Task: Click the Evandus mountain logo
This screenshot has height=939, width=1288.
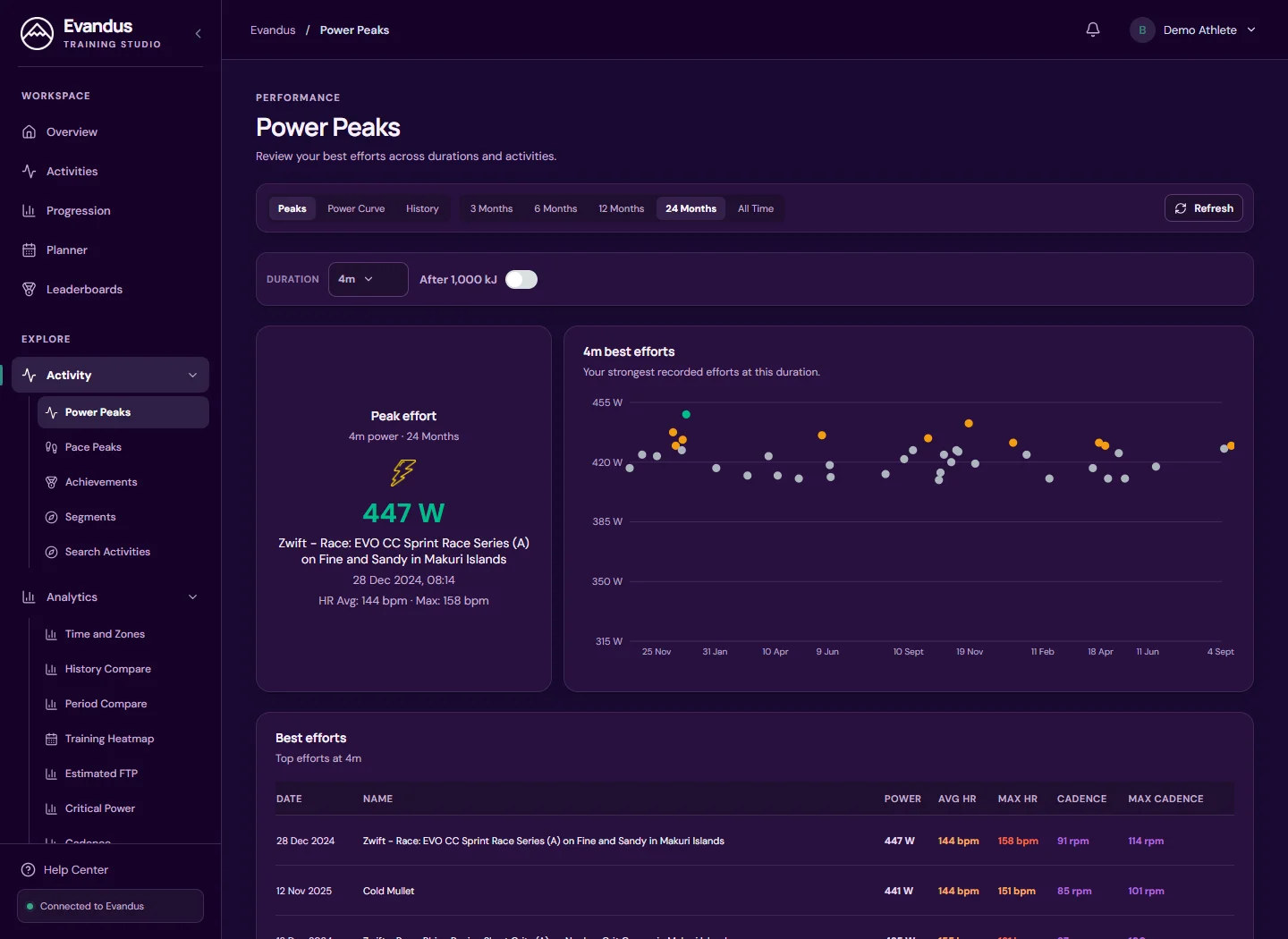Action: point(37,34)
